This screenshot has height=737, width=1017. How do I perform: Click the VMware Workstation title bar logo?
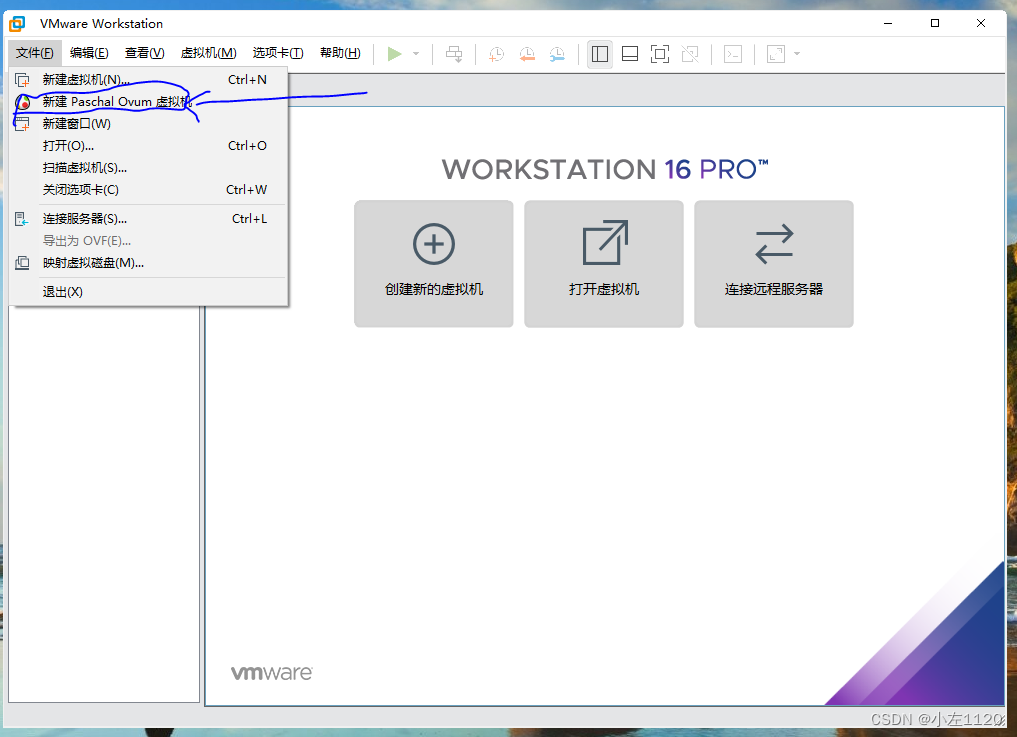(17, 24)
